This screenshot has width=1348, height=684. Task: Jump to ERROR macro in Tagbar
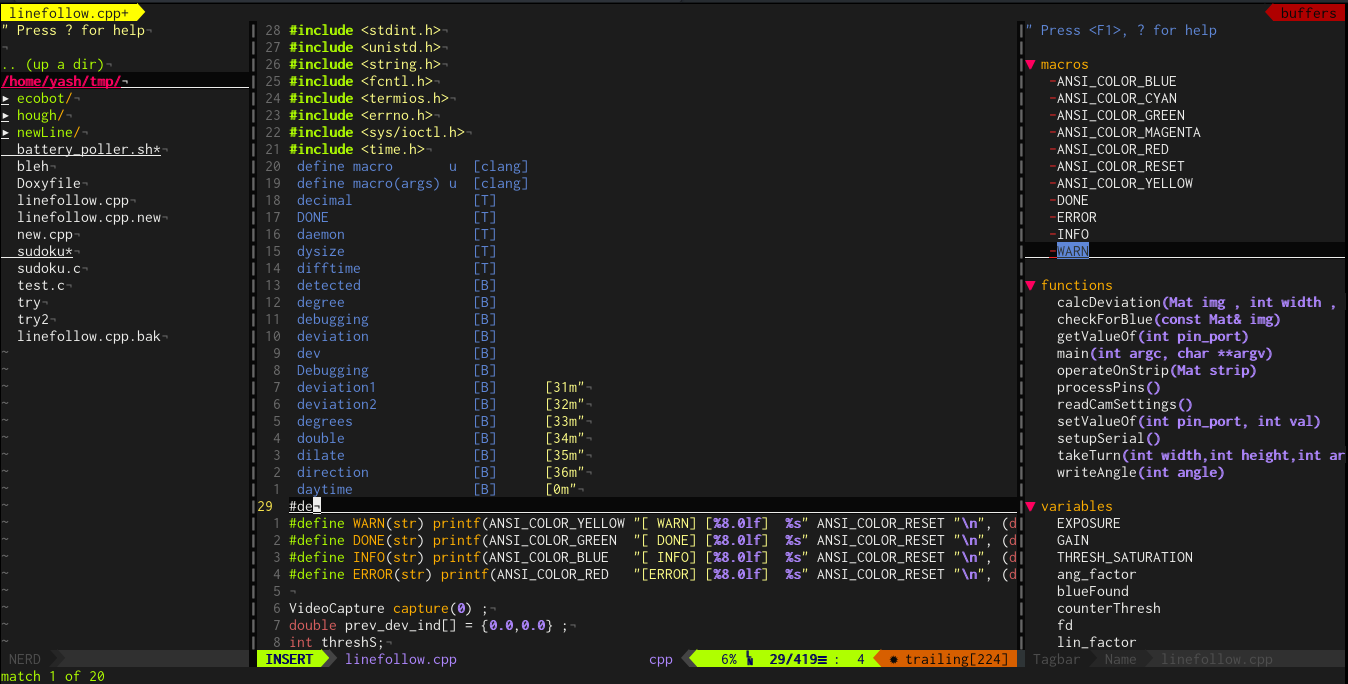(1077, 217)
